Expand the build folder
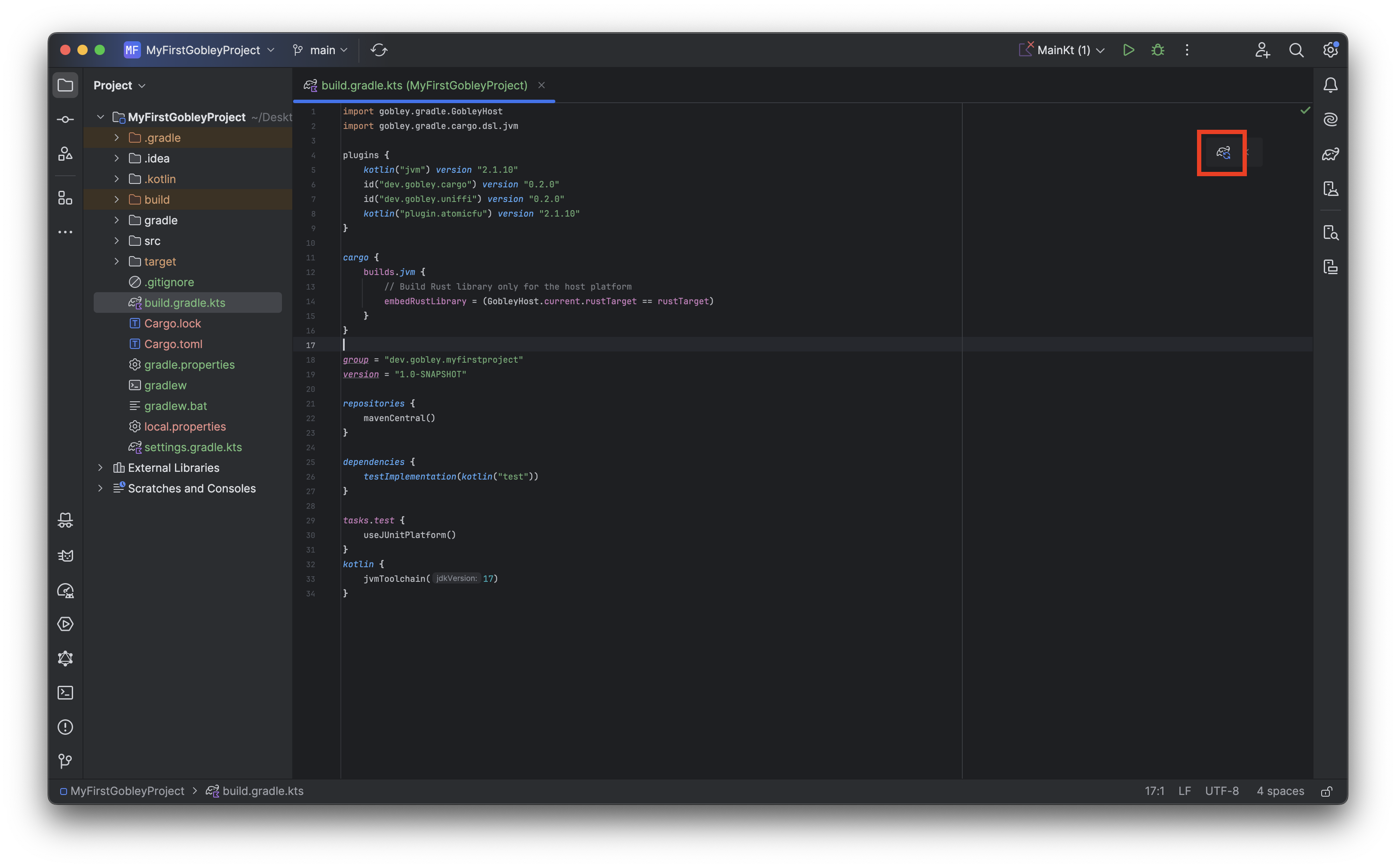Viewport: 1396px width, 868px height. (116, 200)
